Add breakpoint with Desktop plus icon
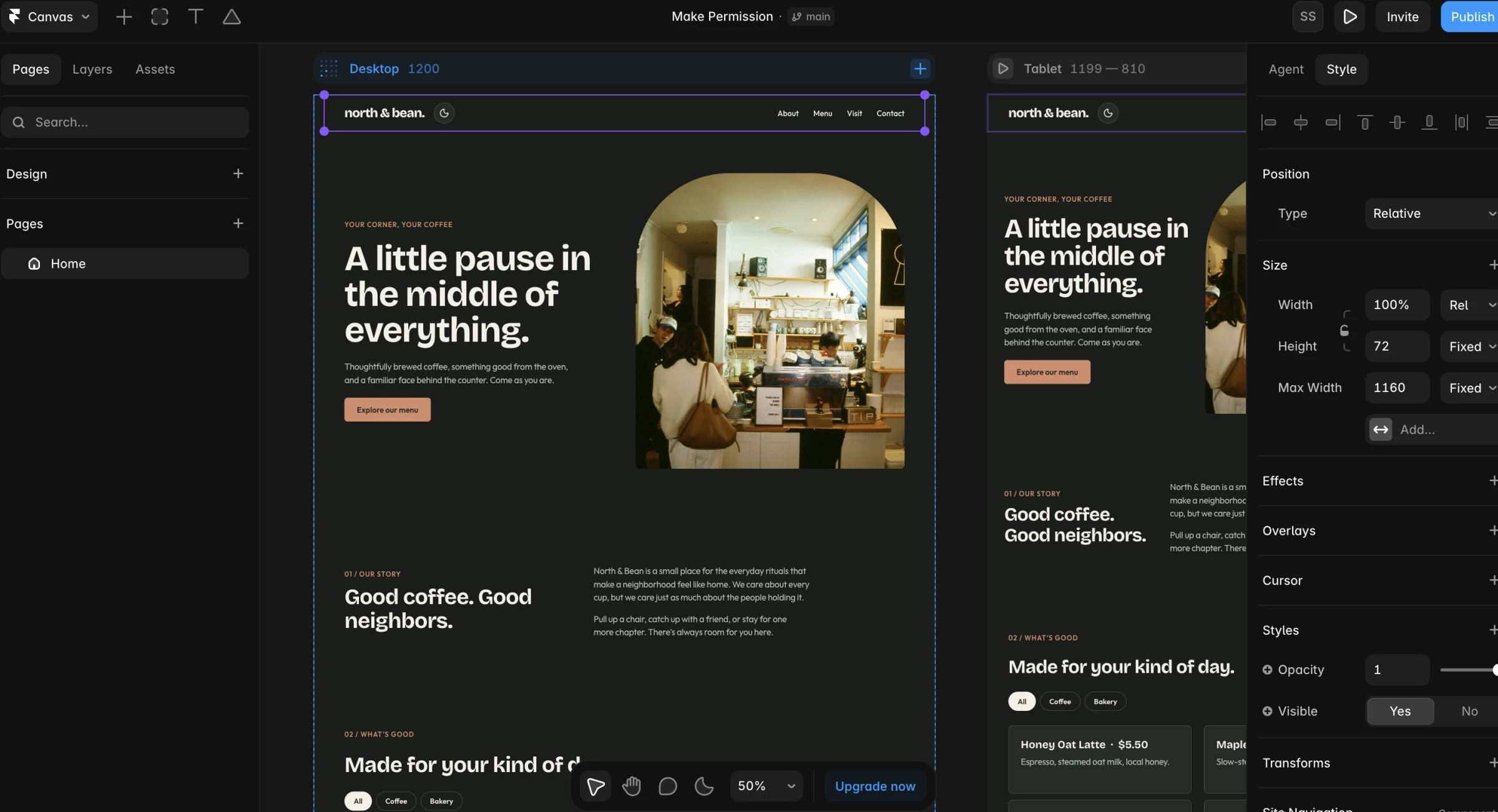1498x812 pixels. coord(920,69)
